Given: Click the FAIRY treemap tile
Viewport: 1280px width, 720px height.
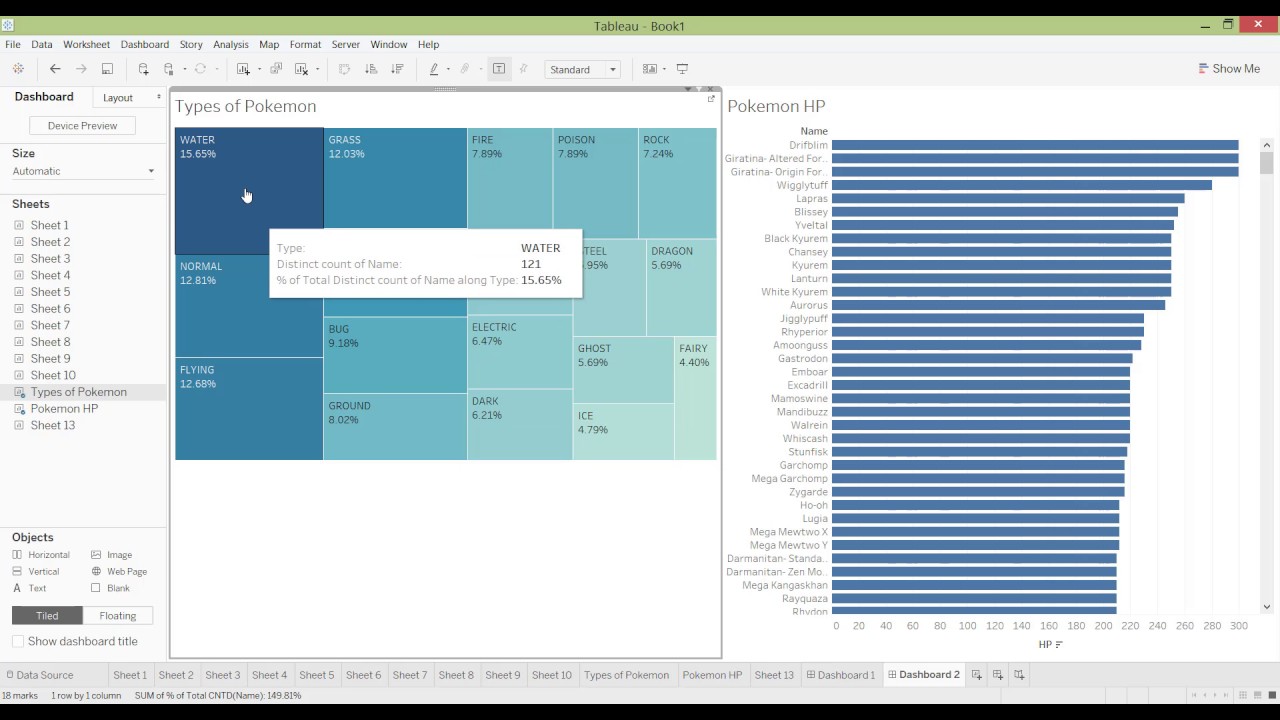Looking at the screenshot, I should pos(695,398).
